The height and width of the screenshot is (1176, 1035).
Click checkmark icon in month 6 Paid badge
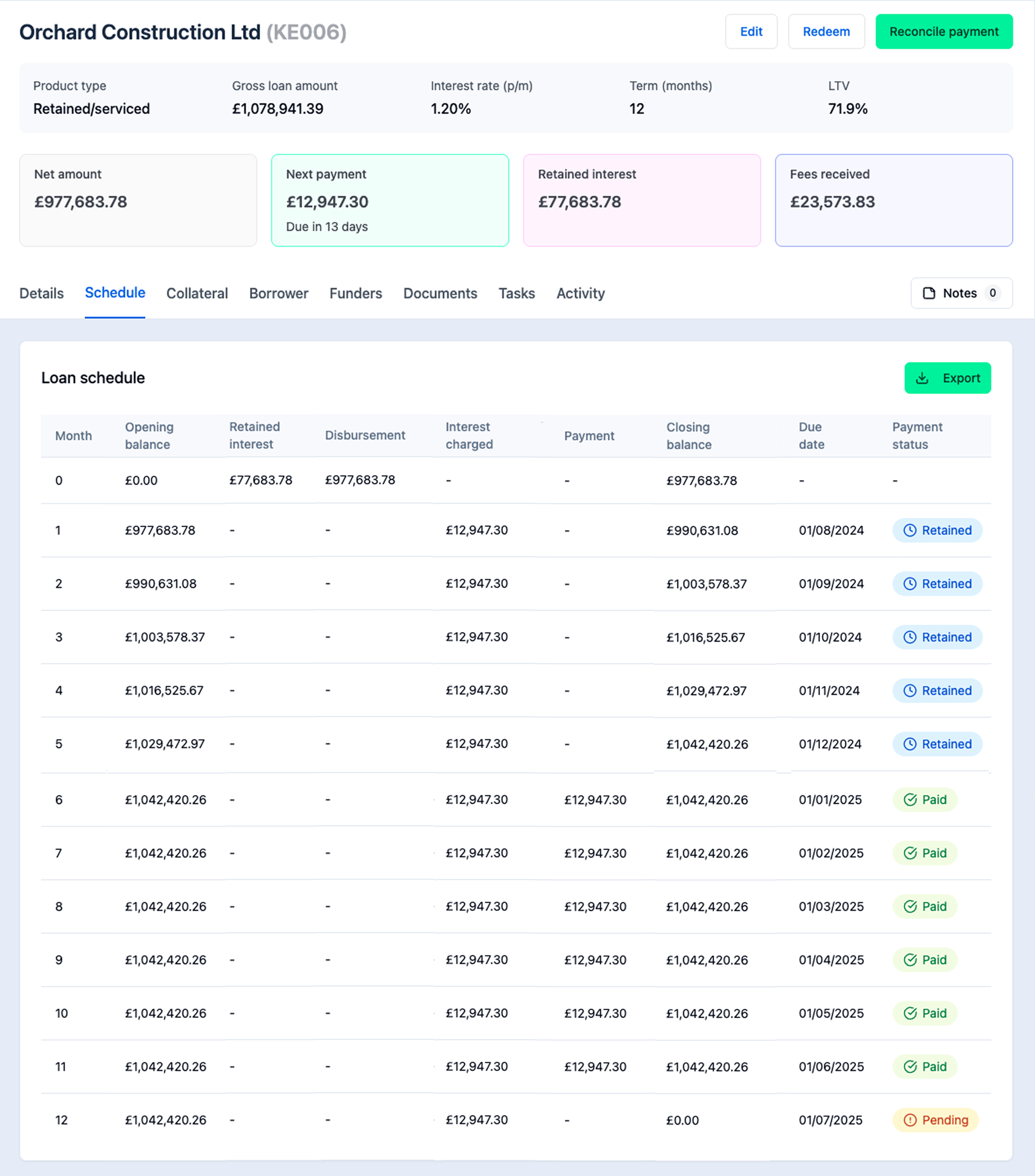click(910, 800)
